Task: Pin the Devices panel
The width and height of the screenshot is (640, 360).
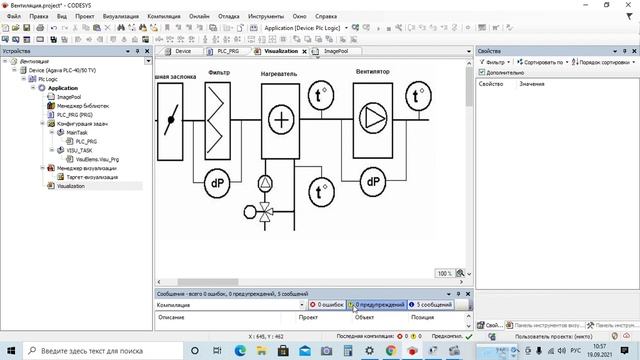Action: tap(138, 51)
